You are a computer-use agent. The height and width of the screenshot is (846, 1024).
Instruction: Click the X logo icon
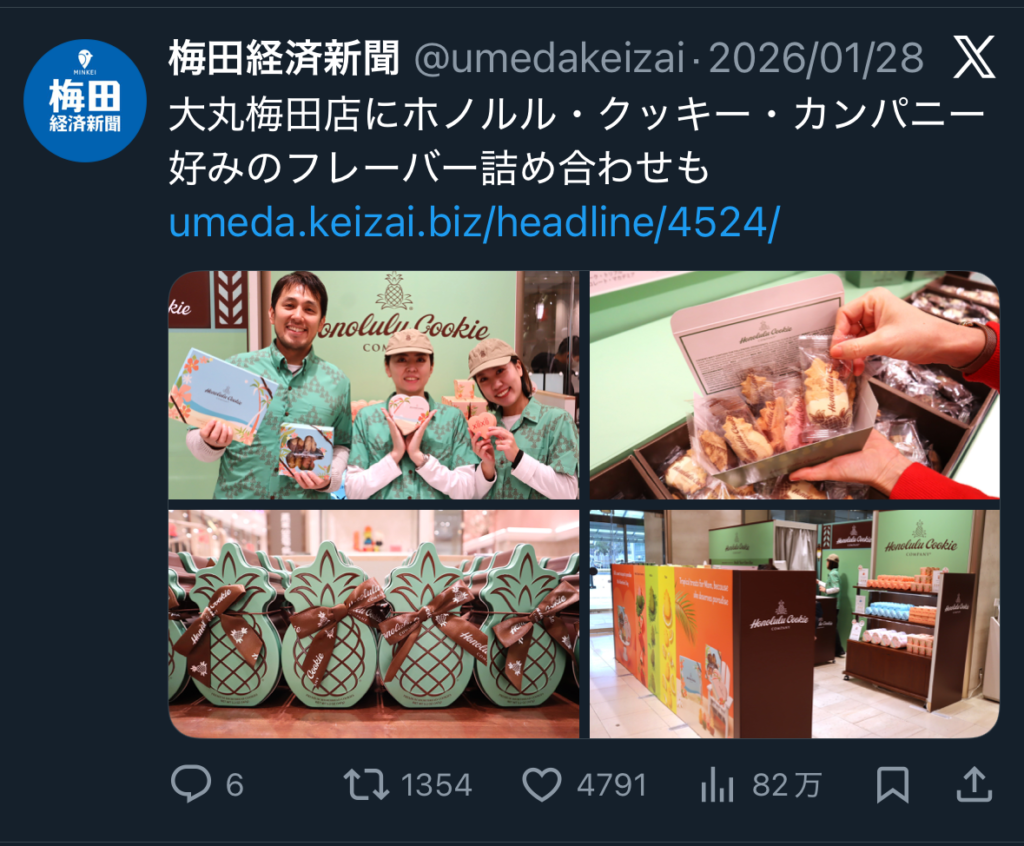pyautogui.click(x=974, y=57)
